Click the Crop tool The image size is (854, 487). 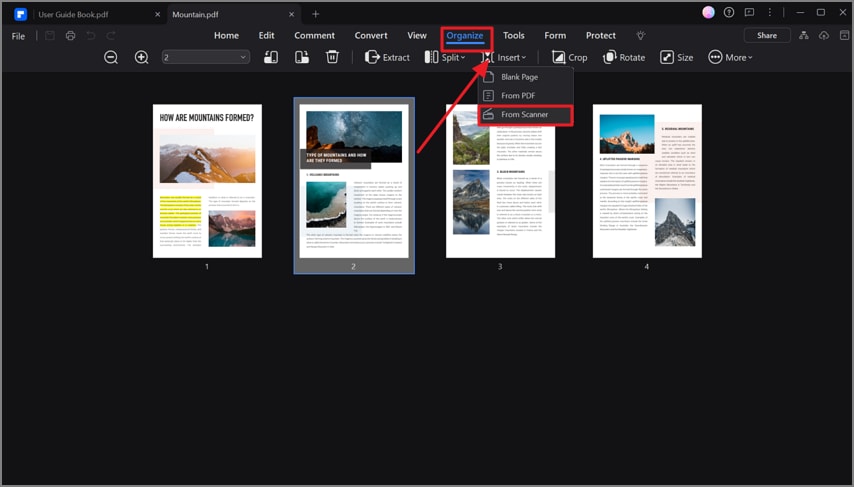coord(570,57)
